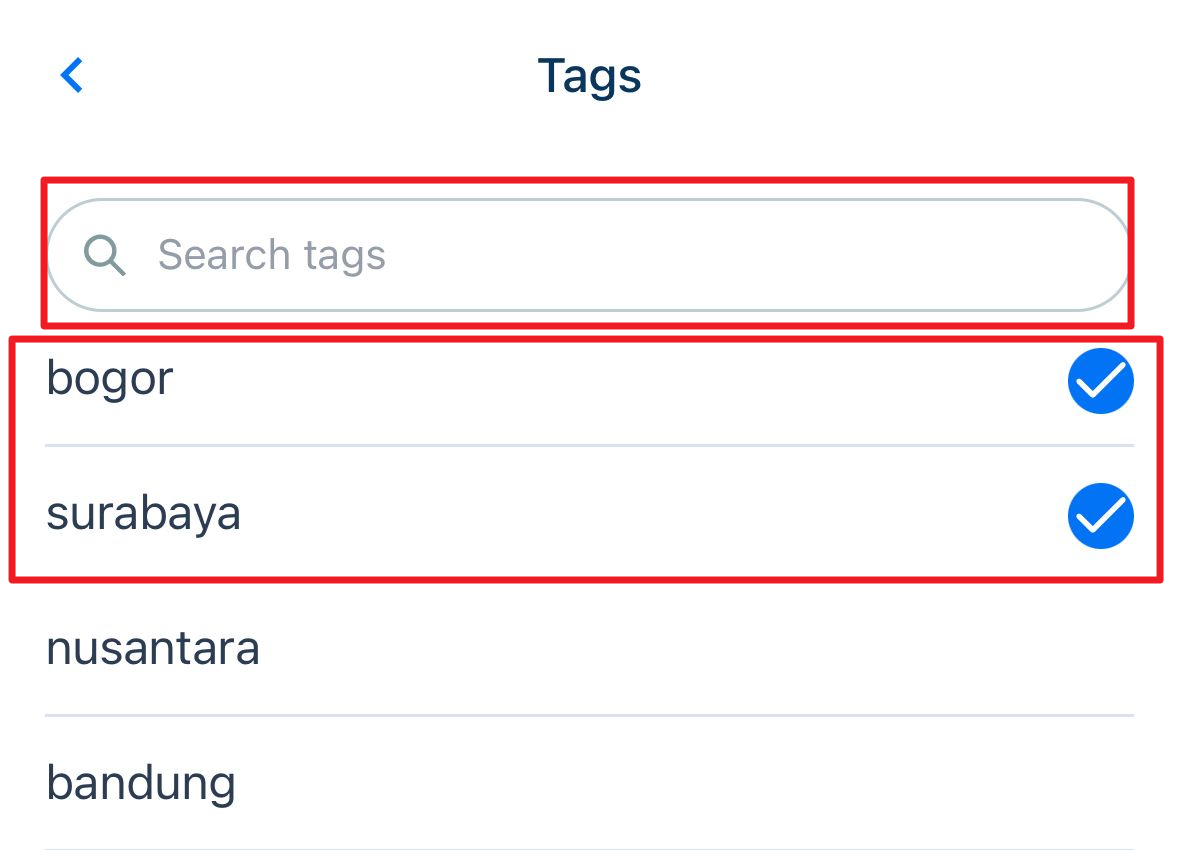Click the surabaya label text
Viewport: 1179px width, 850px height.
click(143, 515)
